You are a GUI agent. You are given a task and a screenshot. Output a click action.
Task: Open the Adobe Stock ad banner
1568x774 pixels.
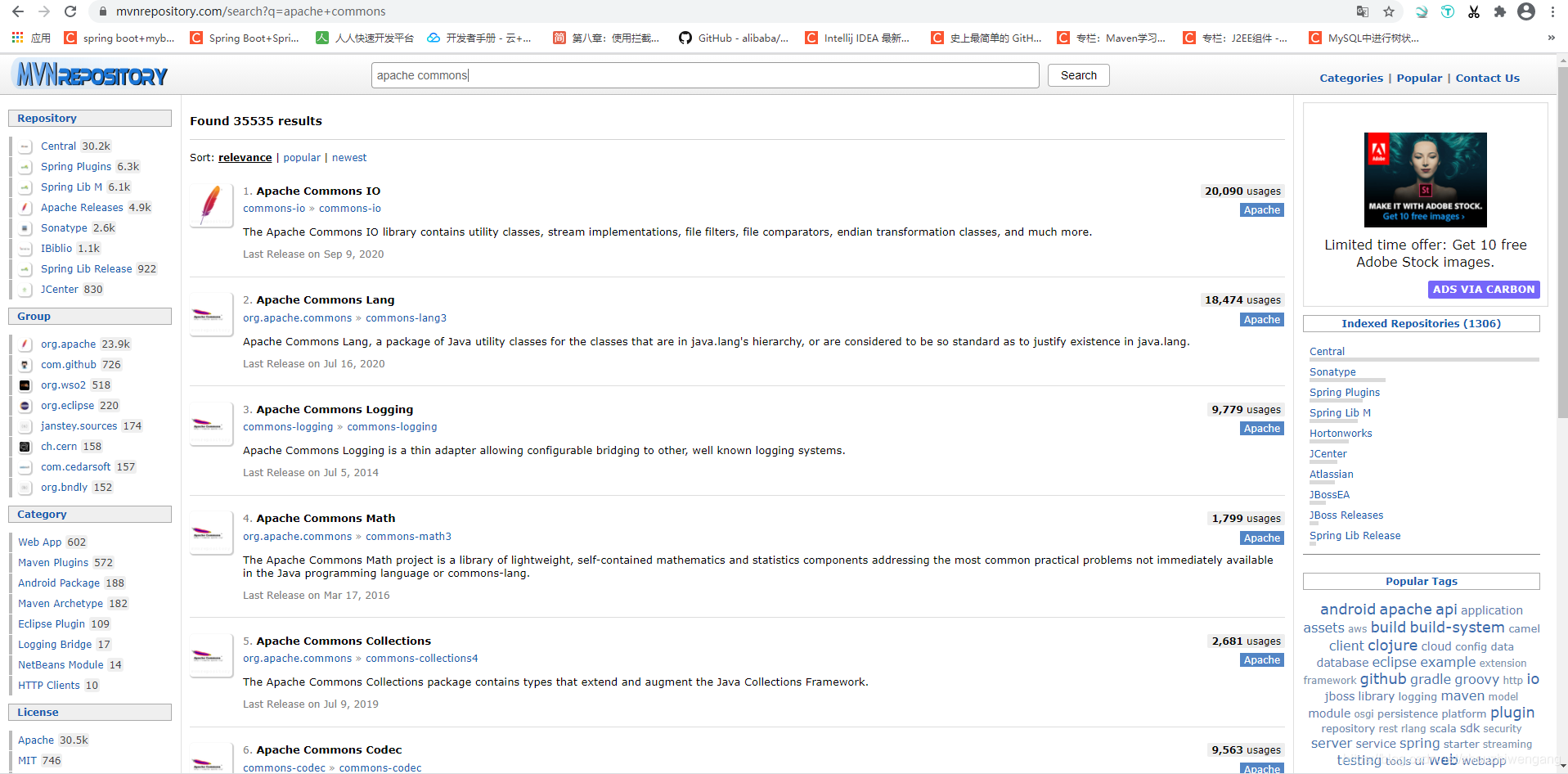point(1425,179)
